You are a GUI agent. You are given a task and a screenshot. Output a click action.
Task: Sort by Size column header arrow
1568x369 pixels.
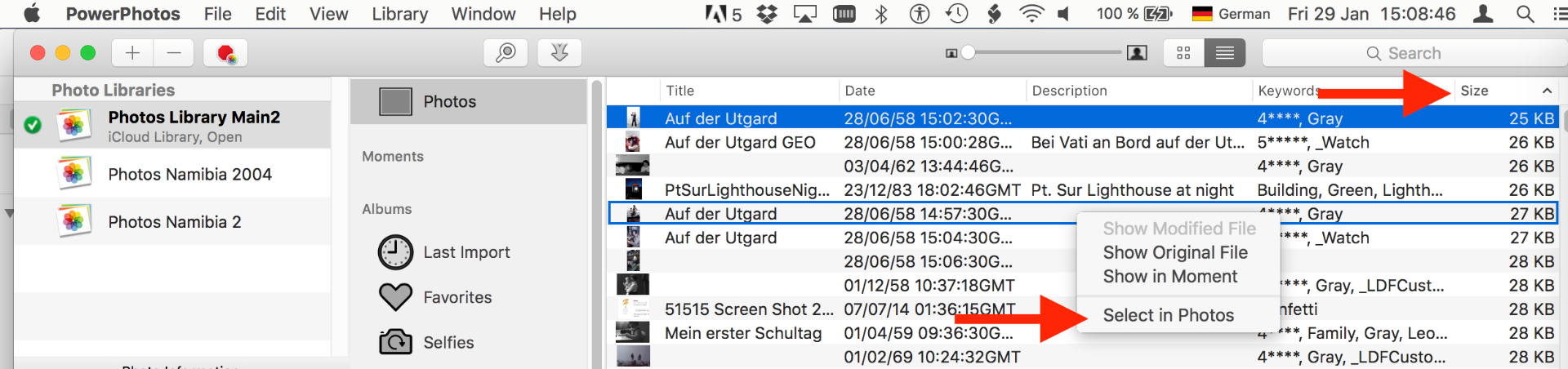point(1547,91)
